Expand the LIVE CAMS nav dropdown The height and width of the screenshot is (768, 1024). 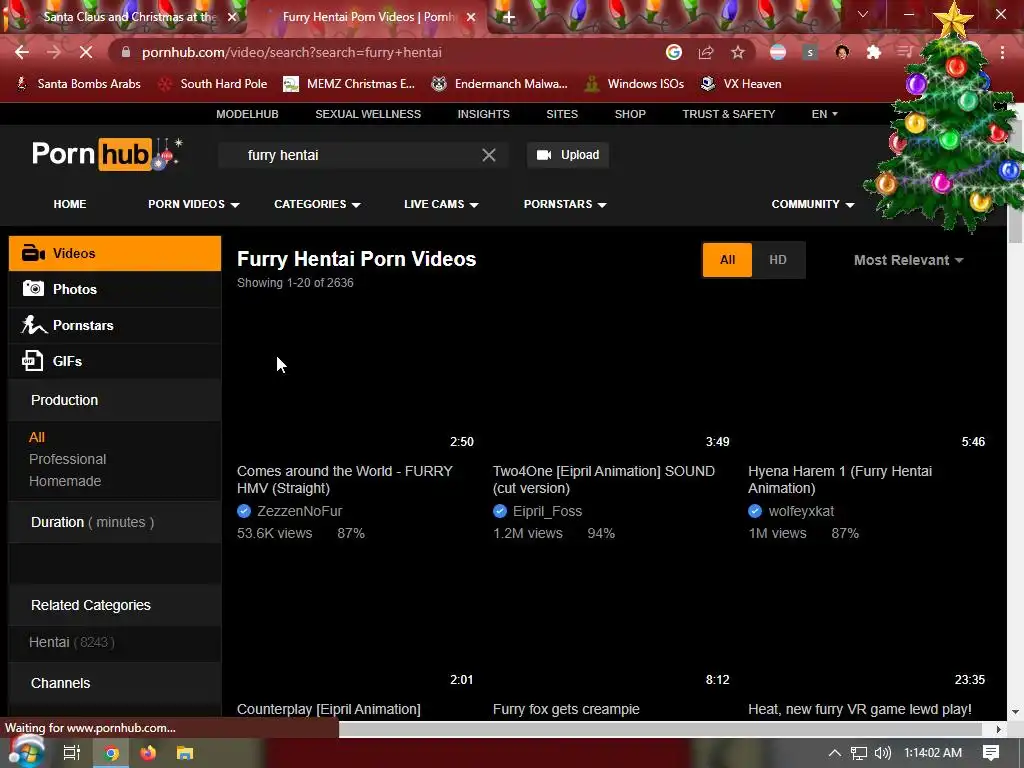tap(441, 204)
